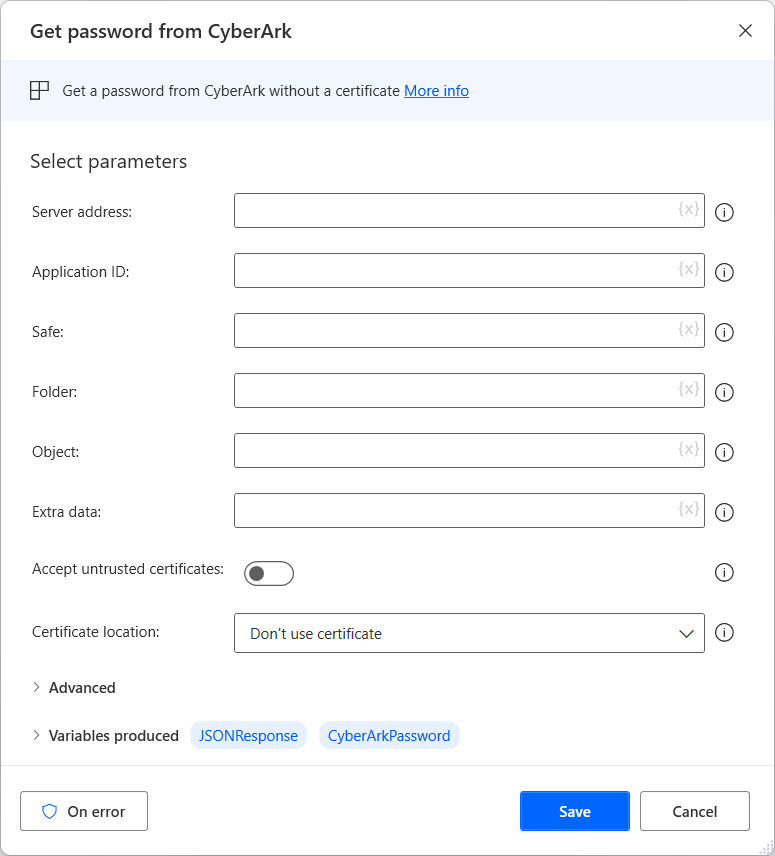Open the variable selector for Extra data
Screen dimensions: 775x856
click(688, 511)
